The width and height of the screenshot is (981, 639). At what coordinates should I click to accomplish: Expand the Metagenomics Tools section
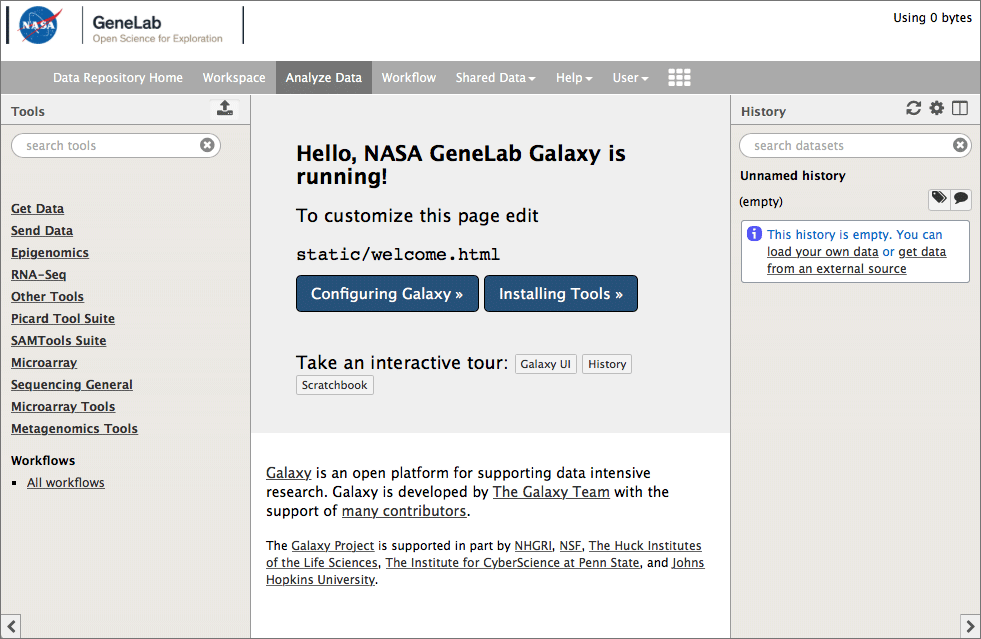pyautogui.click(x=74, y=428)
